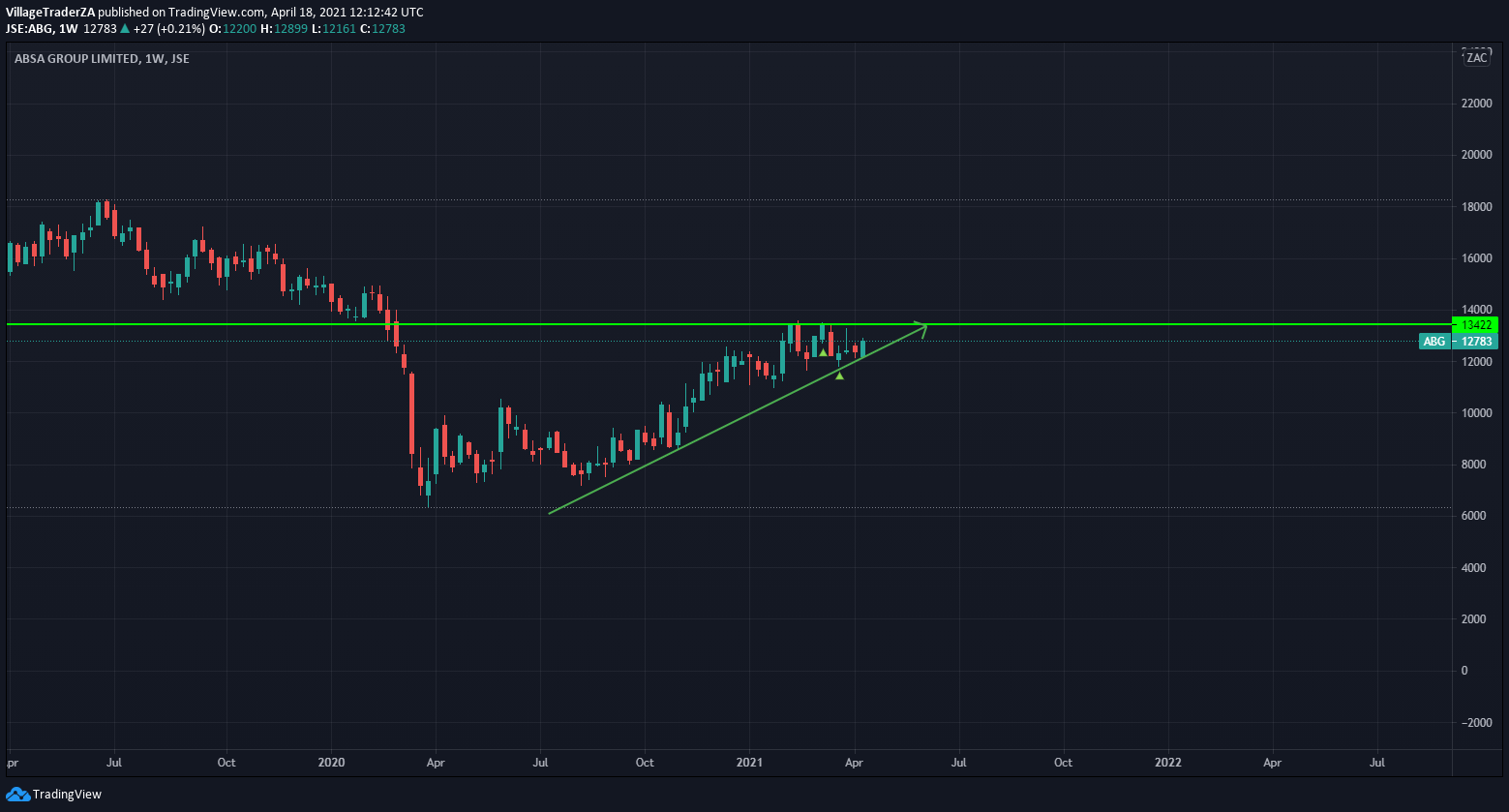Screen dimensions: 1509x812
Task: Select the 2022 label on the time axis
Action: 1168,763
